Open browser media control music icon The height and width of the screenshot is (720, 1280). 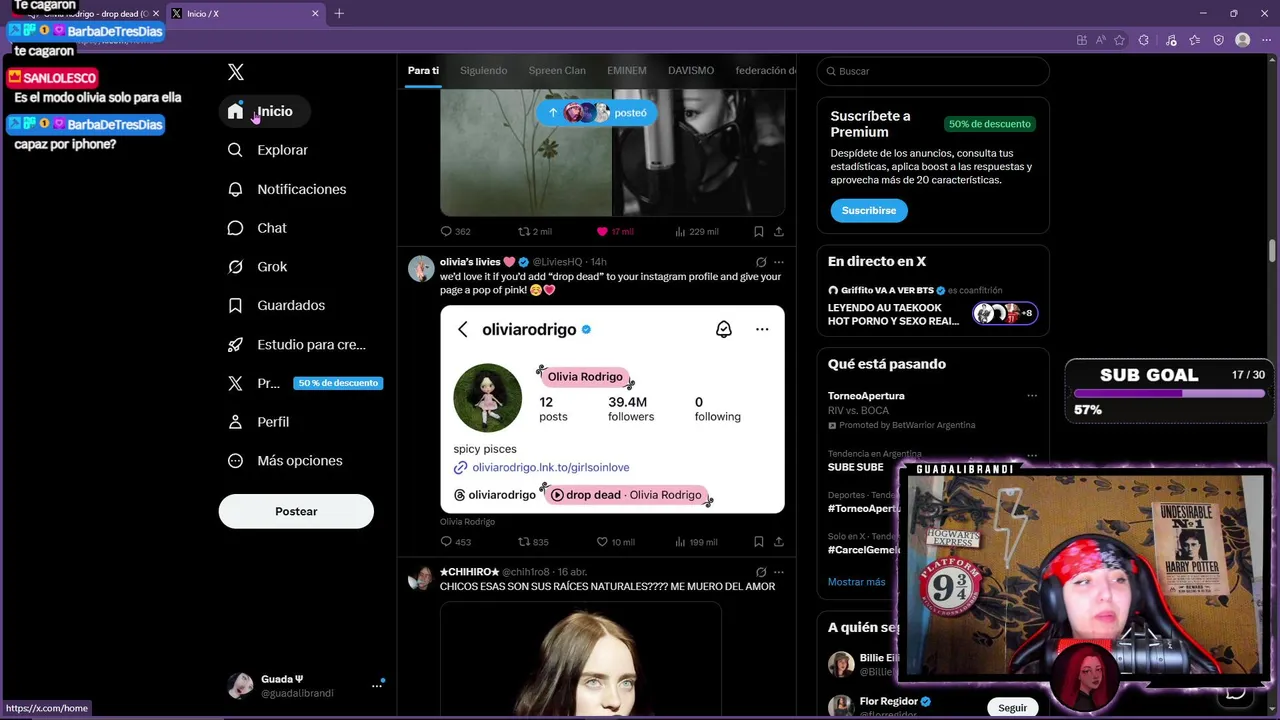coord(1171,40)
